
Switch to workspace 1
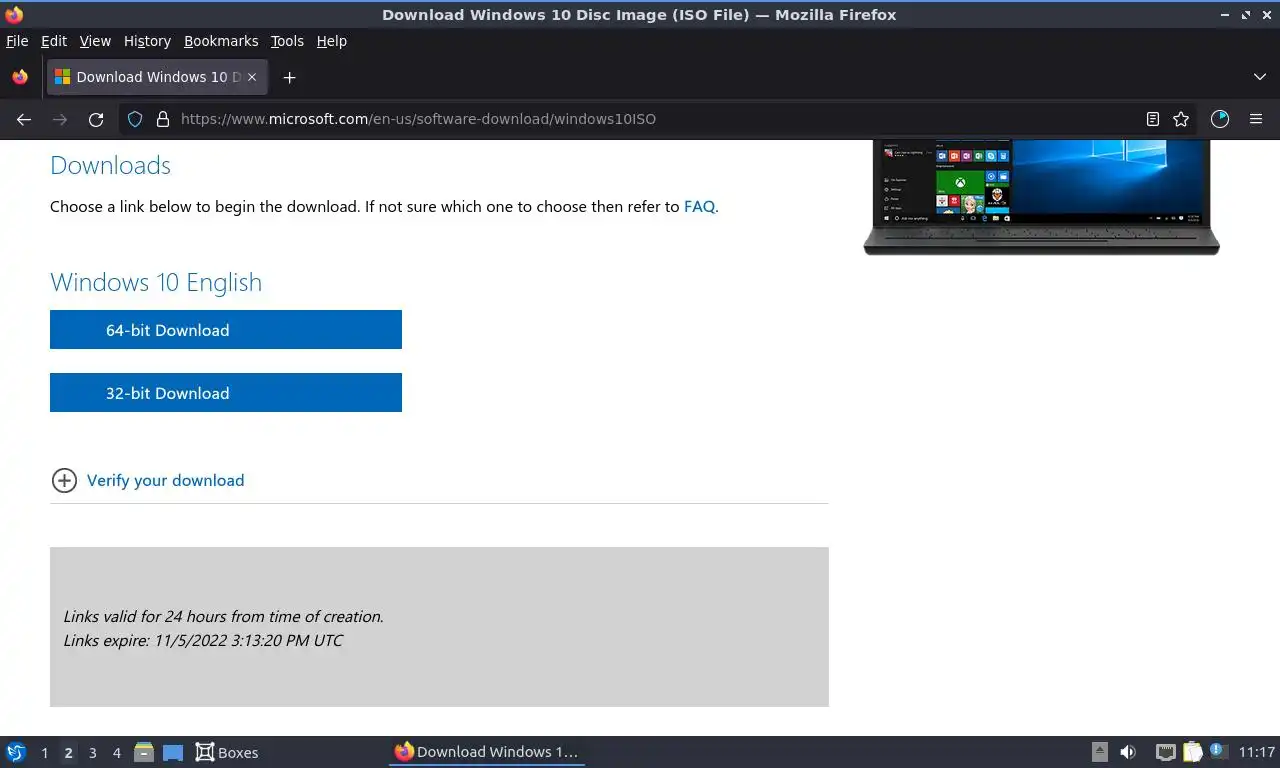click(44, 753)
